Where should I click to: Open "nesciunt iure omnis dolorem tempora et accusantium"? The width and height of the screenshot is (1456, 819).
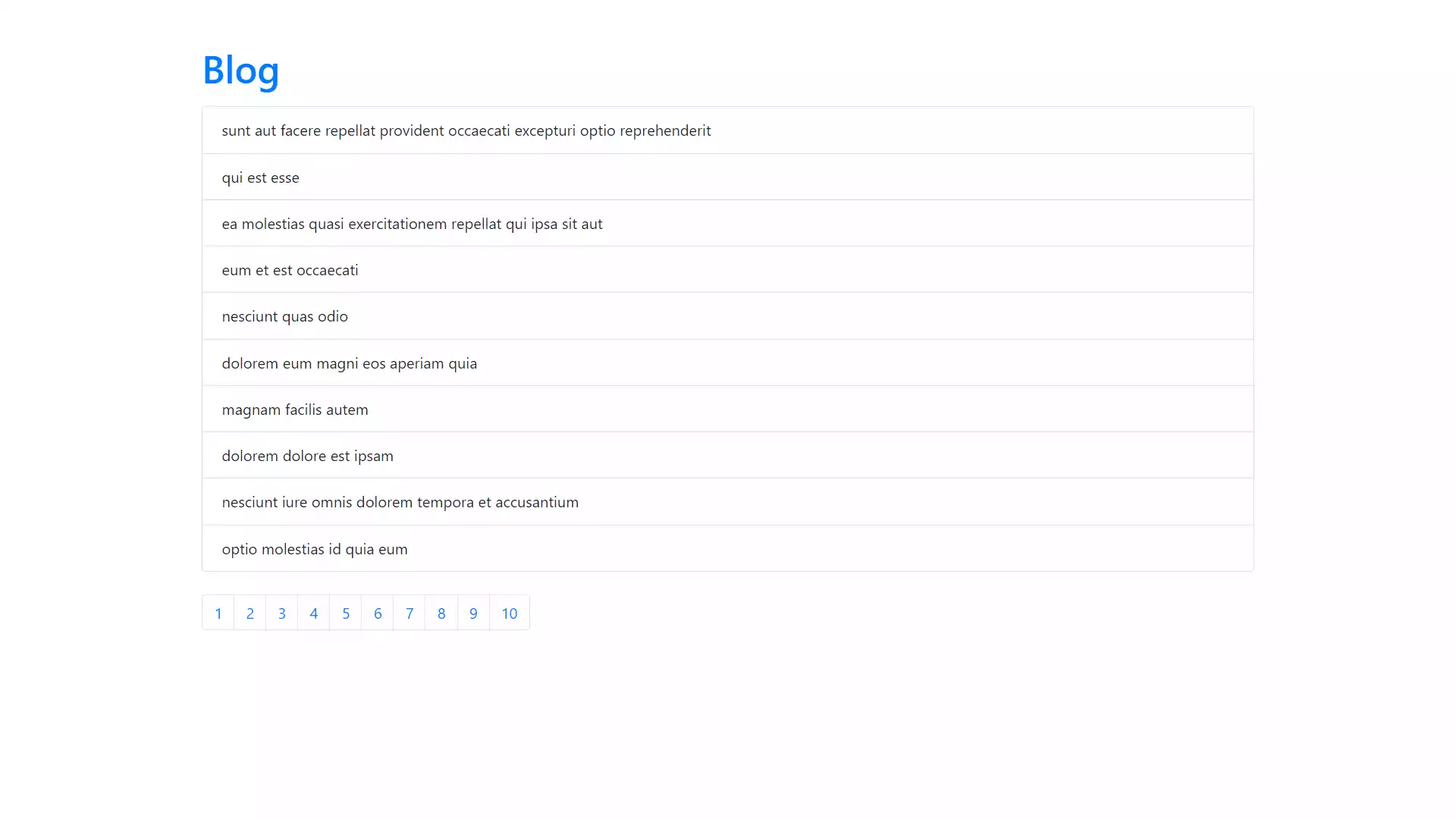[x=400, y=501]
